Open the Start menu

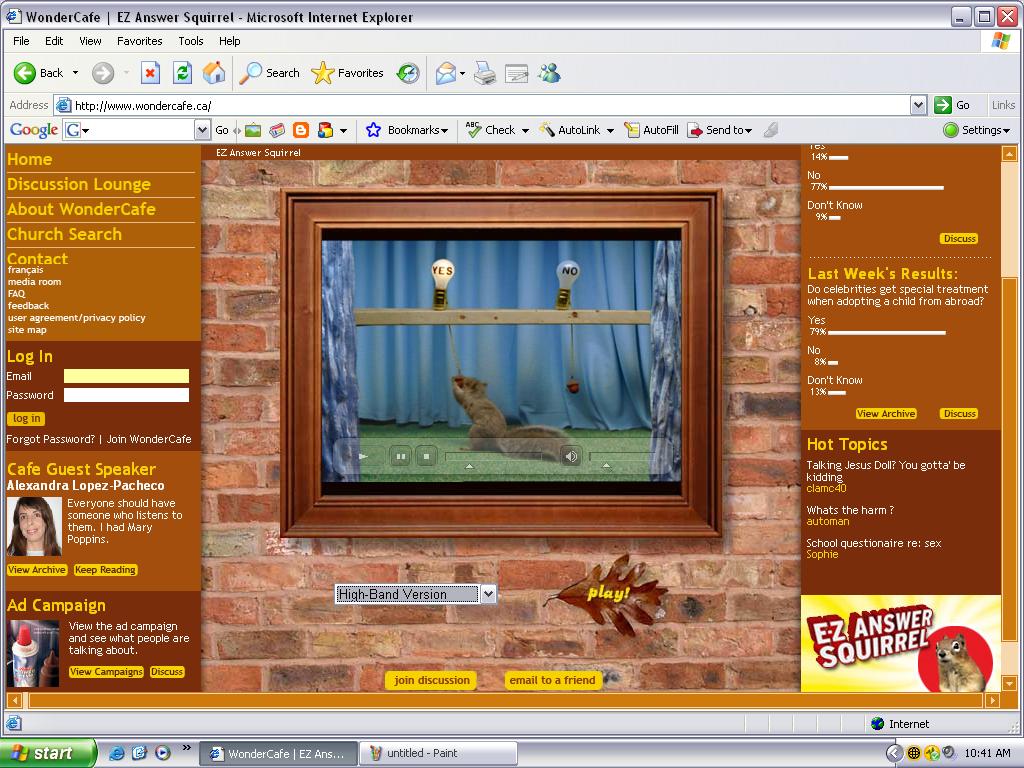pyautogui.click(x=47, y=753)
